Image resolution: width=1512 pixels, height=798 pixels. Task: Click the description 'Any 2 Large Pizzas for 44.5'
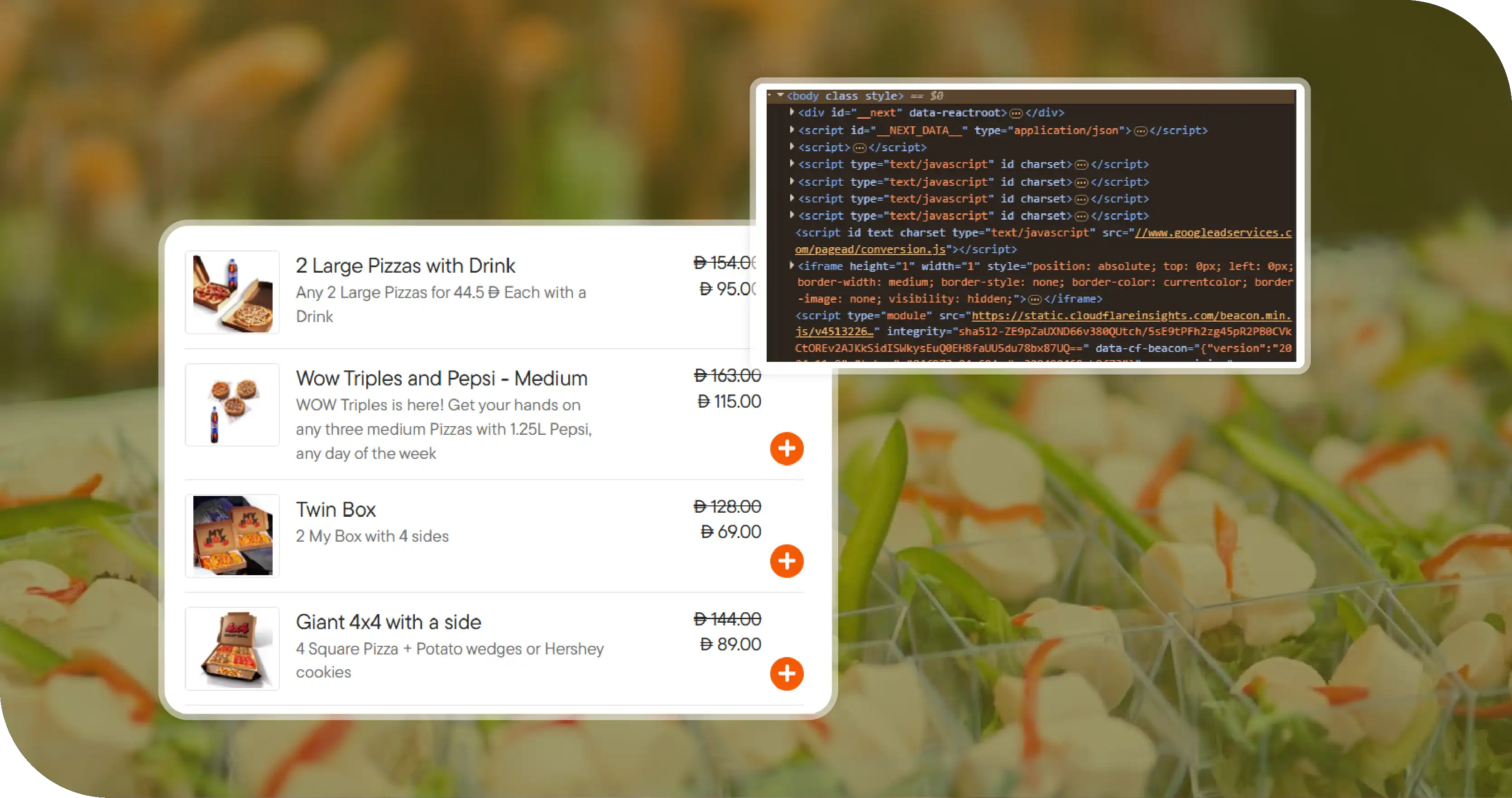click(441, 304)
